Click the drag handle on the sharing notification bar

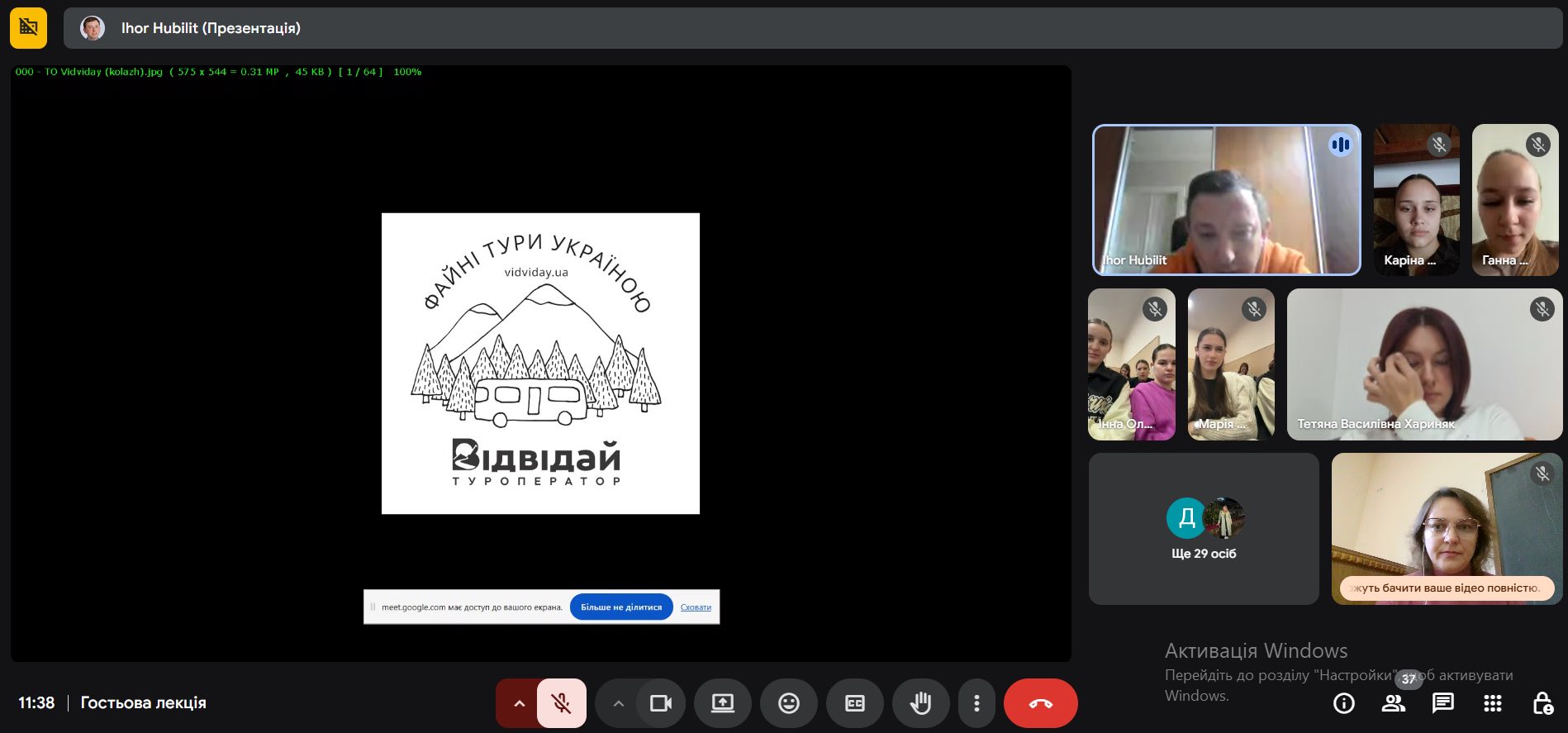point(373,607)
